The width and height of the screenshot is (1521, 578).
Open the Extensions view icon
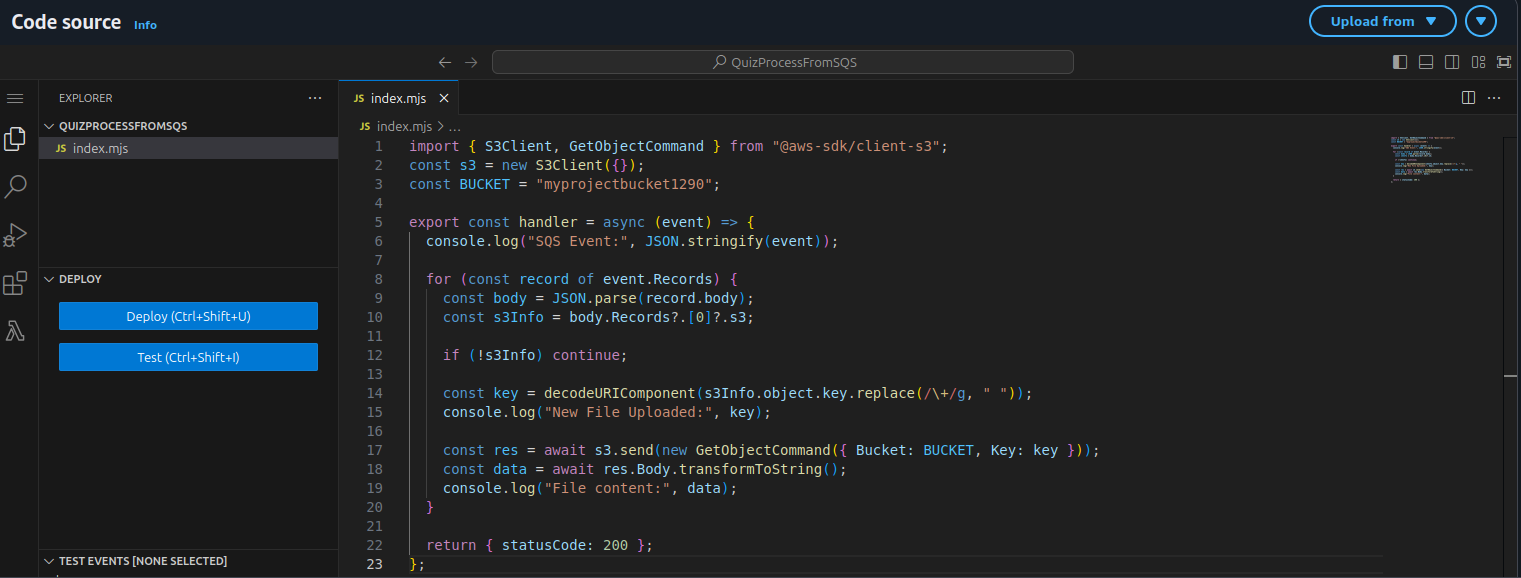point(15,284)
